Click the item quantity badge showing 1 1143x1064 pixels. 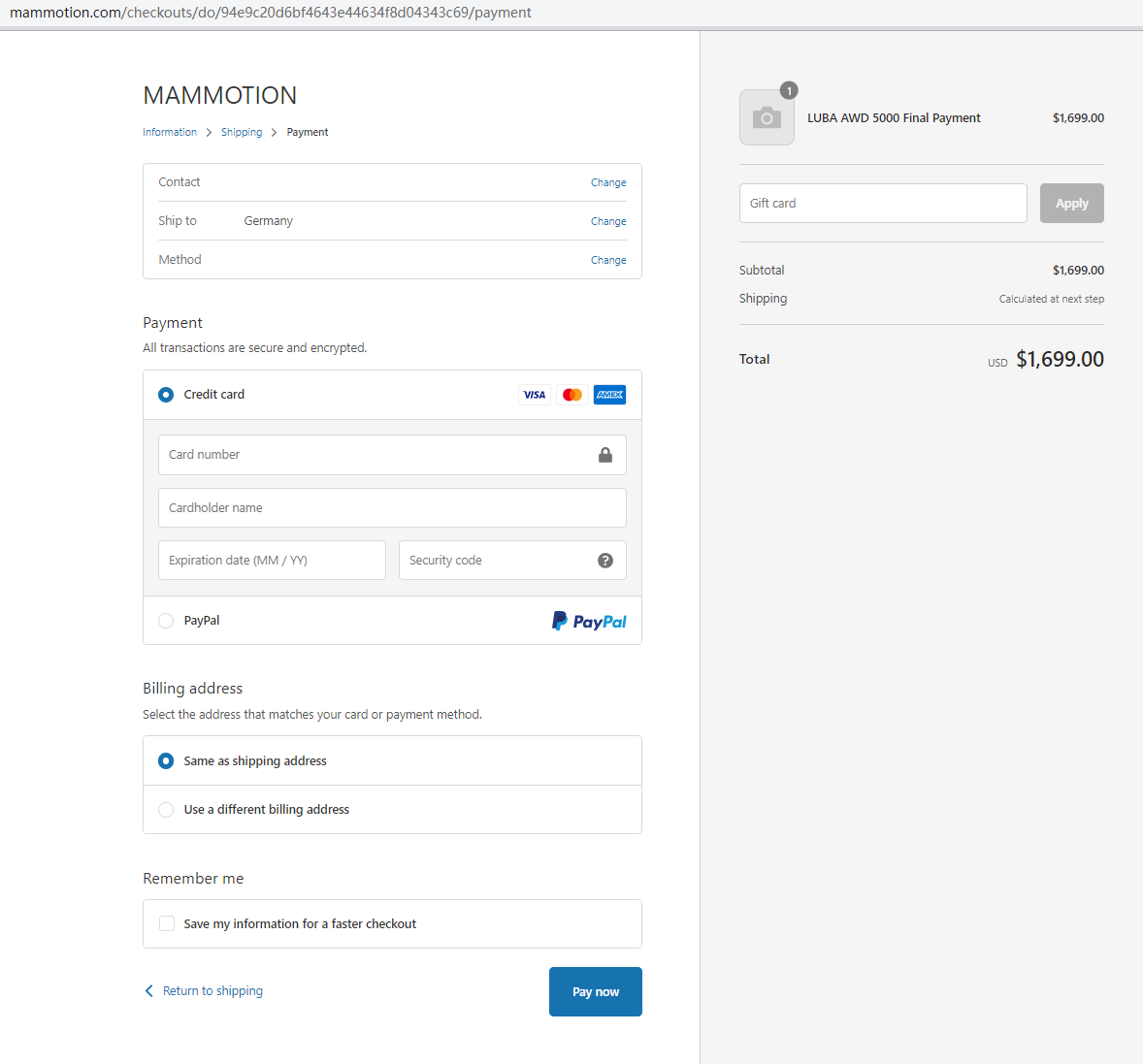[789, 90]
